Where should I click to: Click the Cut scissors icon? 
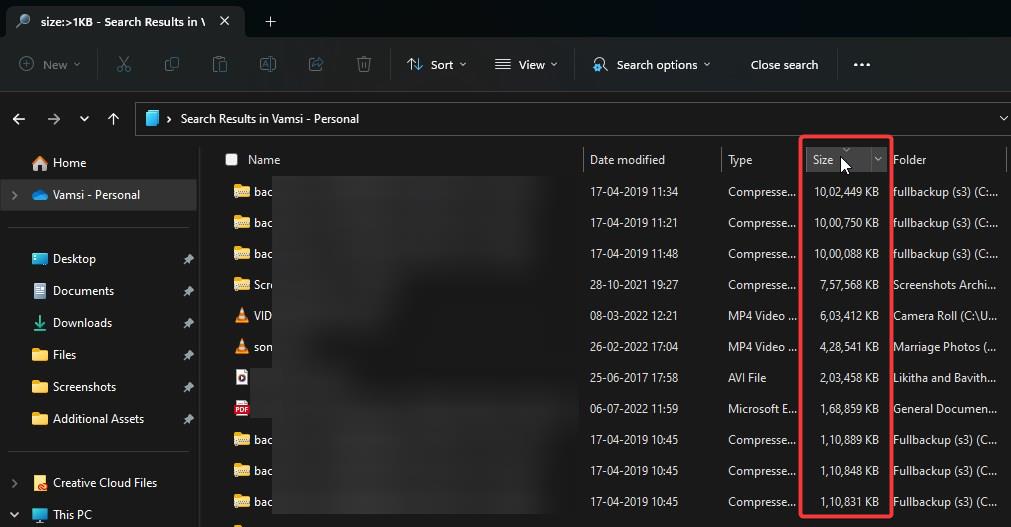pyautogui.click(x=124, y=65)
